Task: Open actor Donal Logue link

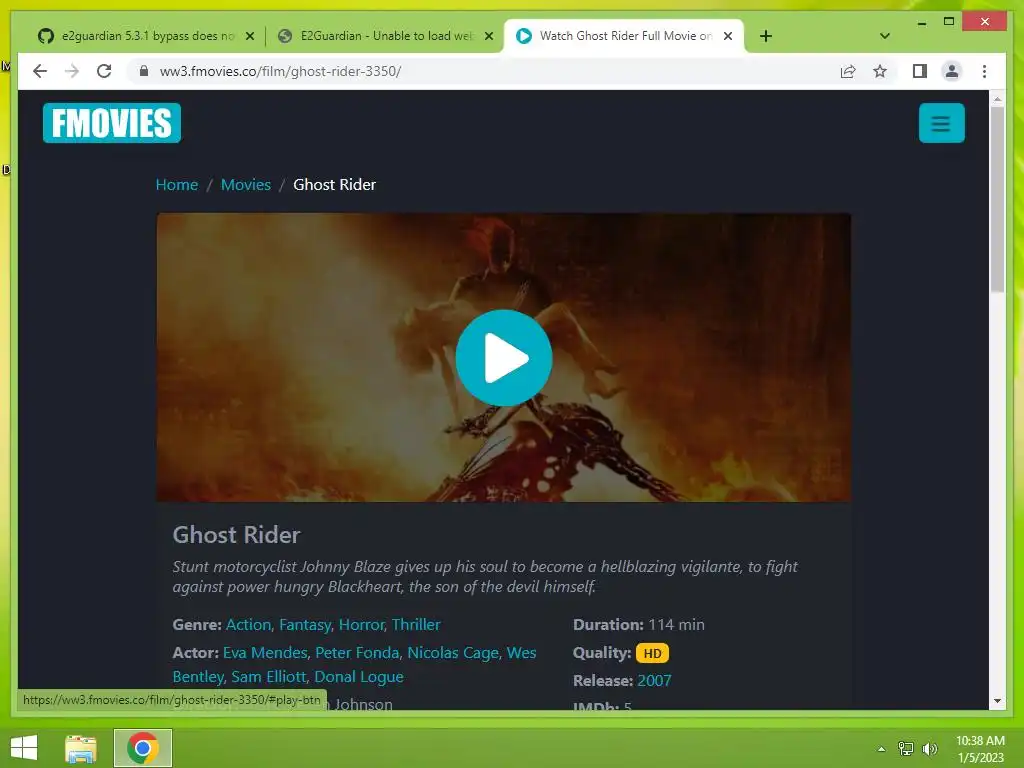Action: (359, 677)
